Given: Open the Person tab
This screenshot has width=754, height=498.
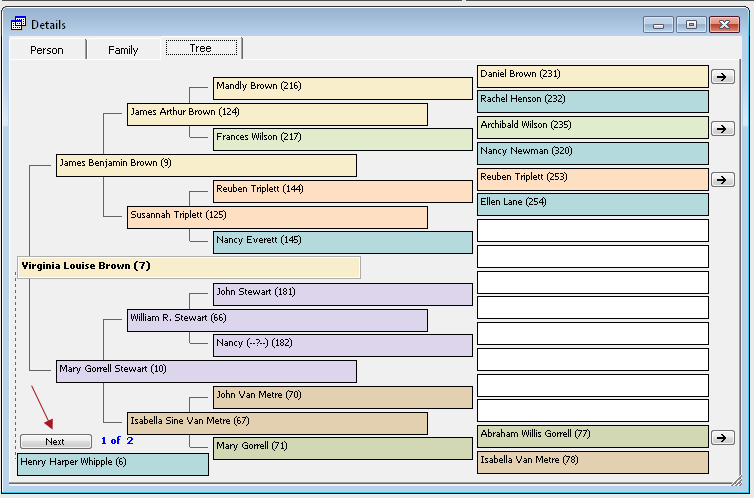Looking at the screenshot, I should (x=47, y=50).
